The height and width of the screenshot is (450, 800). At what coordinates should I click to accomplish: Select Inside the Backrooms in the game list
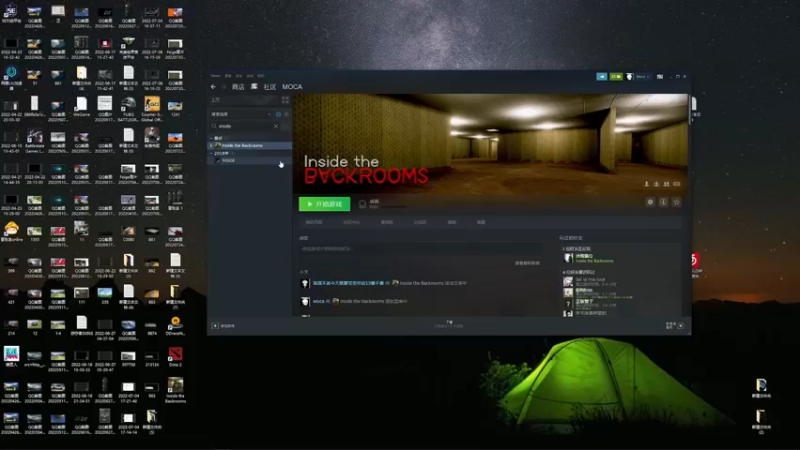pyautogui.click(x=250, y=145)
